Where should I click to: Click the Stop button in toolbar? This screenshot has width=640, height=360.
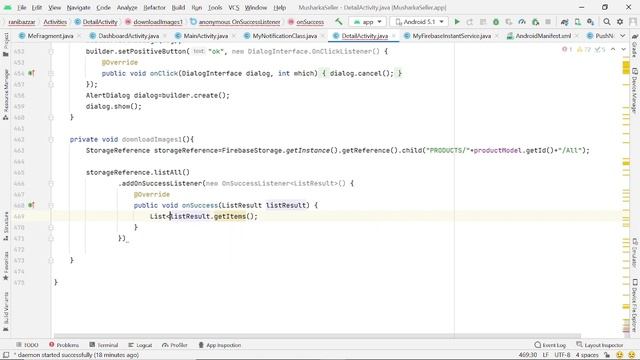[548, 22]
